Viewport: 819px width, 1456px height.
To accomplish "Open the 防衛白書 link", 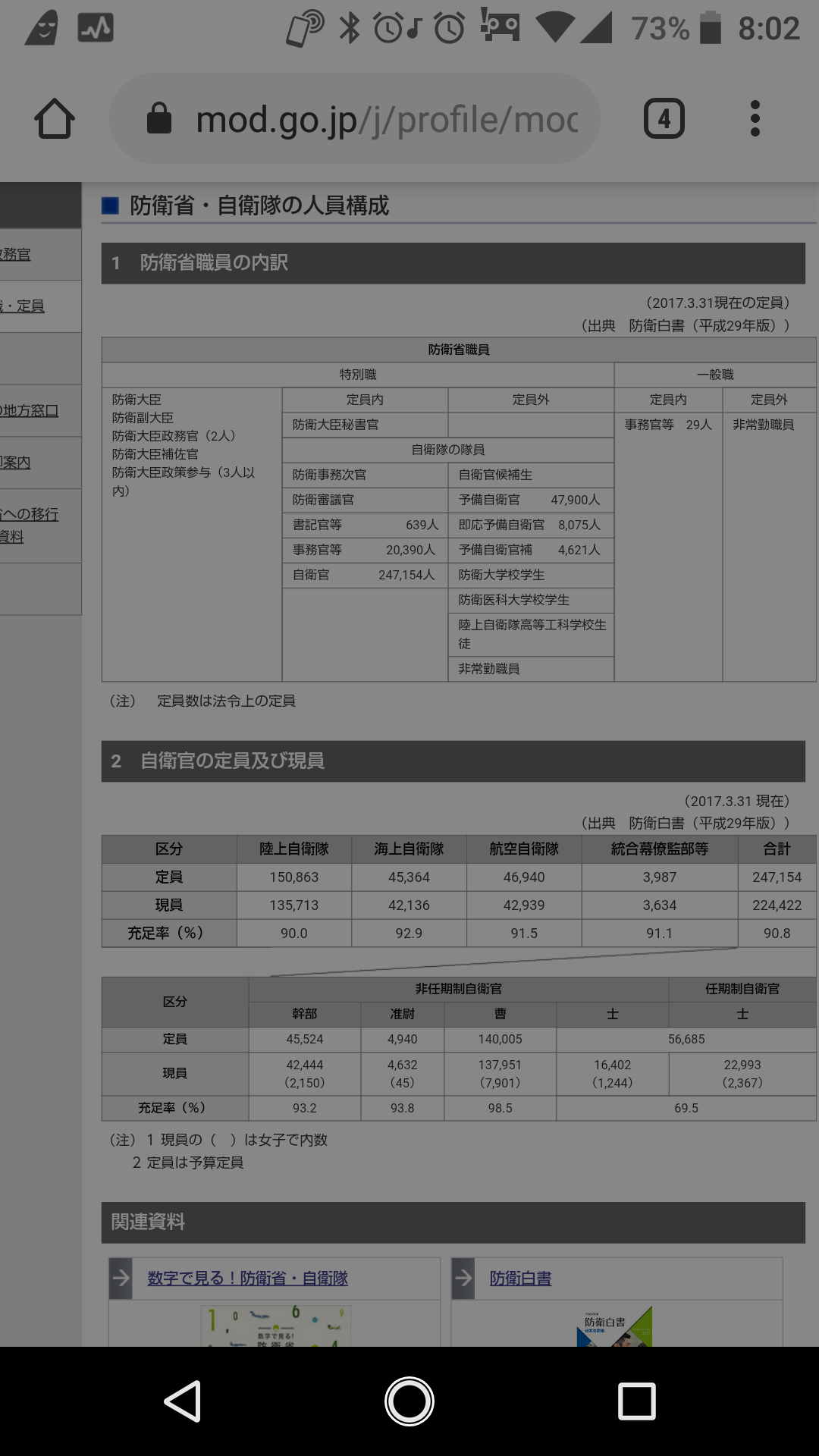I will [520, 1278].
